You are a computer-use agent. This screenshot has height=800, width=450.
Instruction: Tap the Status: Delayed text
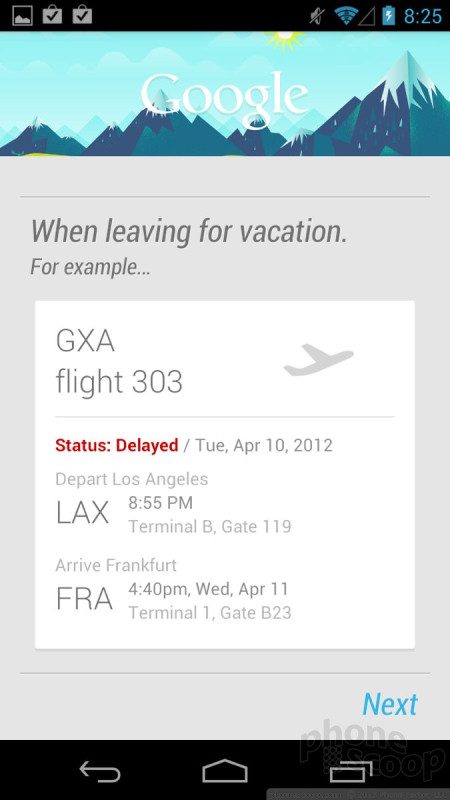117,445
